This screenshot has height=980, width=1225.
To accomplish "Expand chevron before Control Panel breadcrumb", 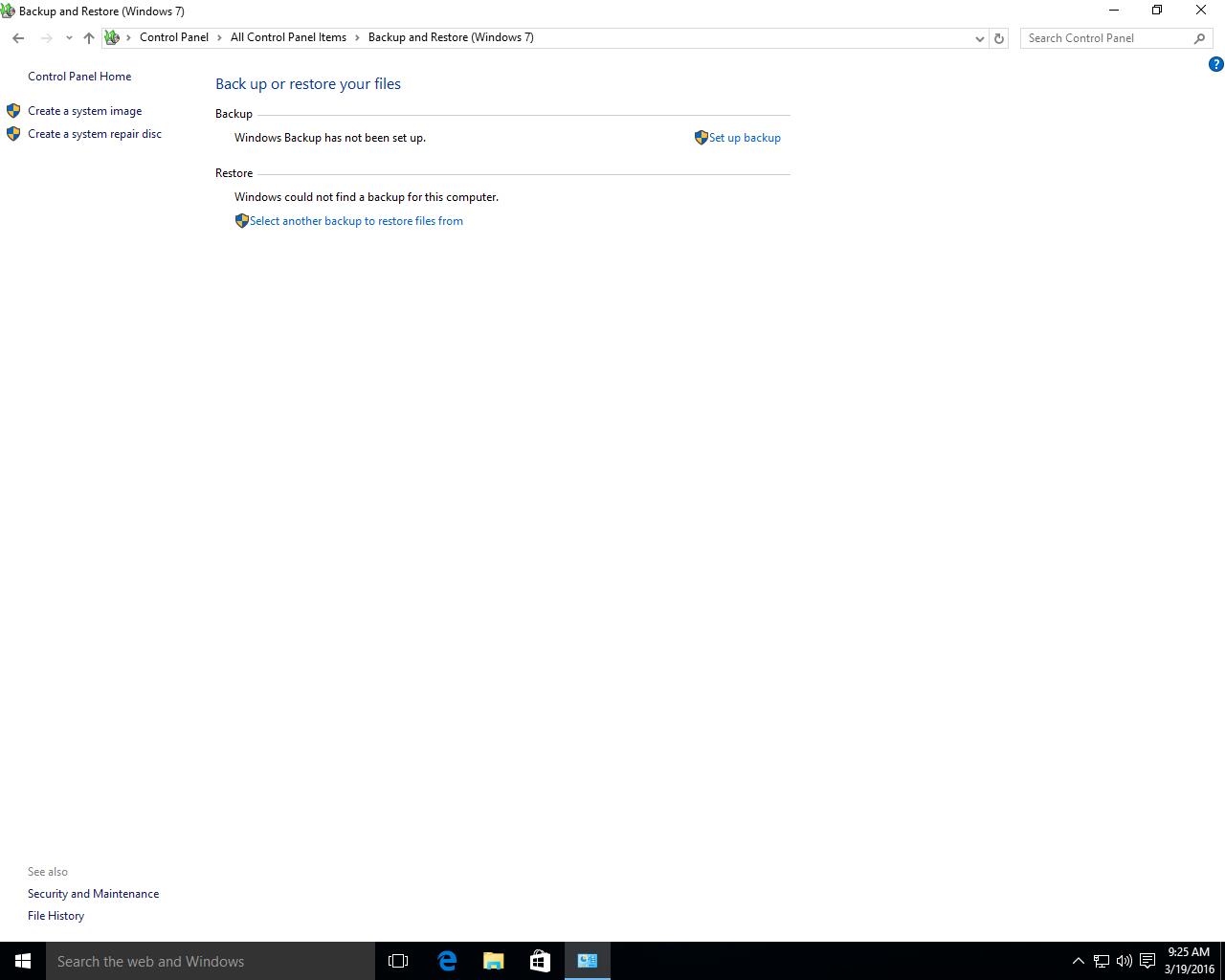I will [x=129, y=37].
